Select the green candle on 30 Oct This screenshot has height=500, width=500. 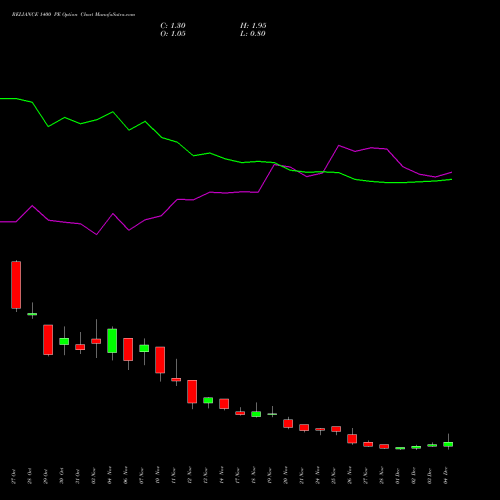pos(64,341)
